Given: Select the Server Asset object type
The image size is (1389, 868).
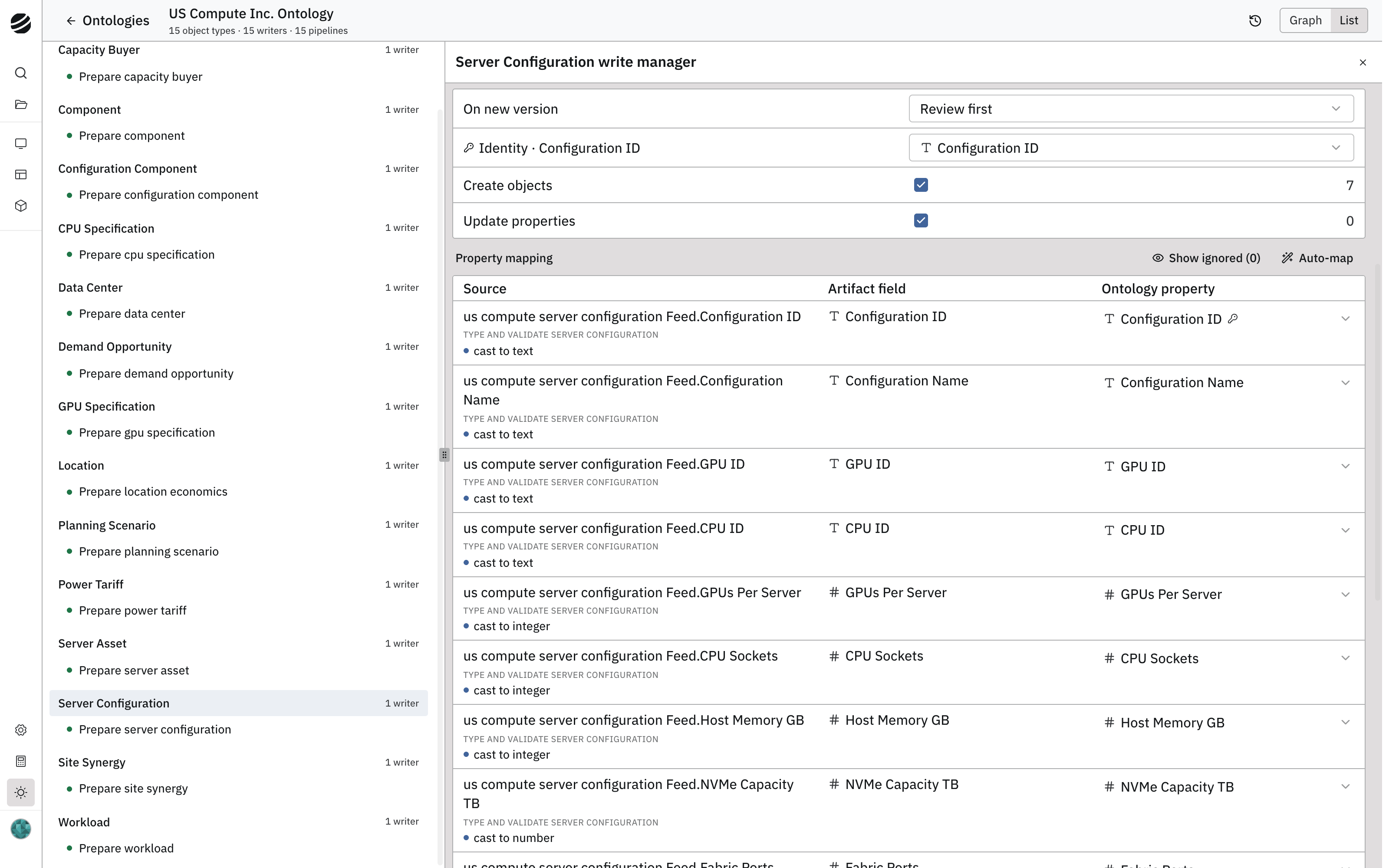Looking at the screenshot, I should 238,644.
